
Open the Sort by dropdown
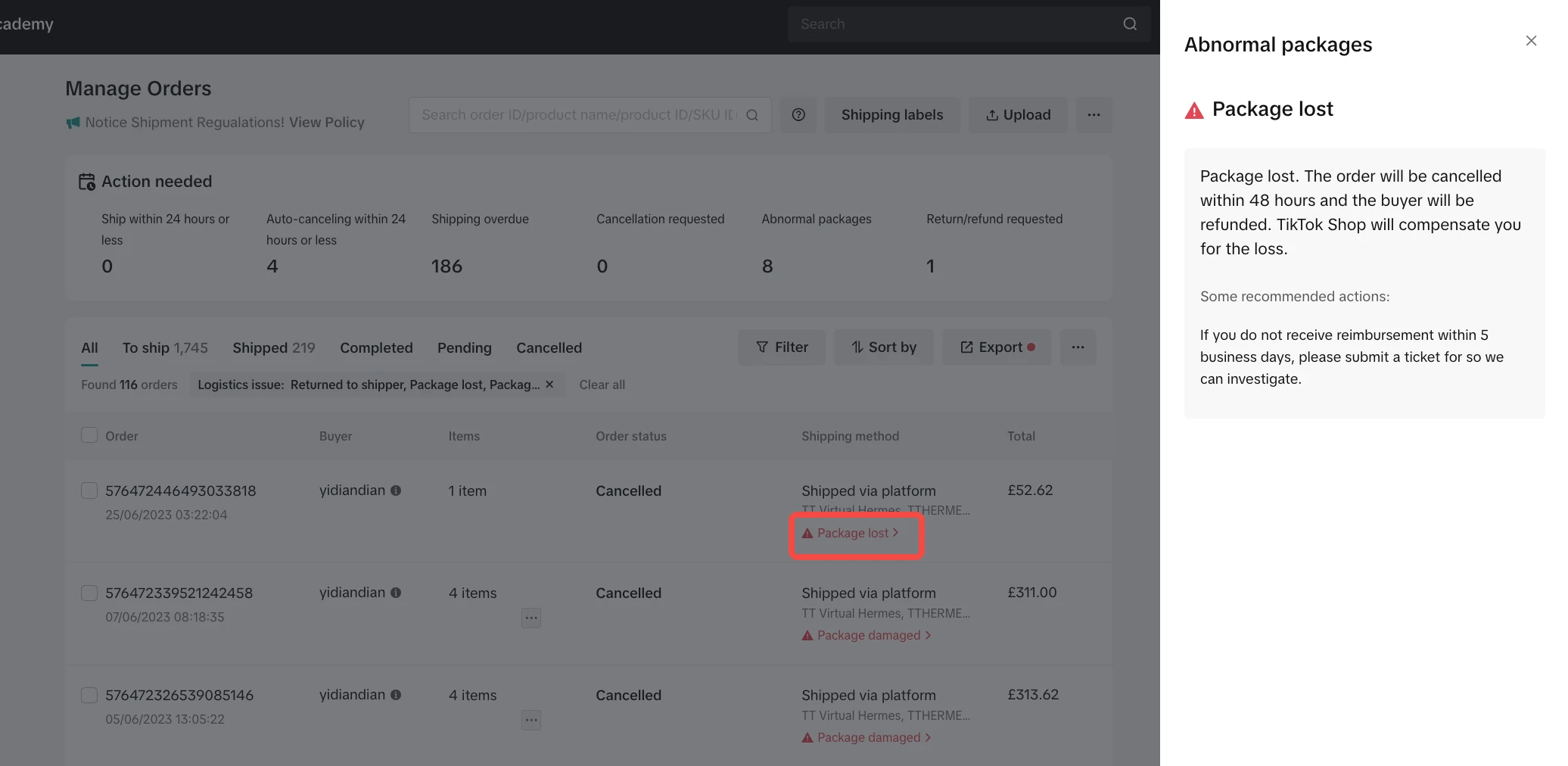[883, 347]
